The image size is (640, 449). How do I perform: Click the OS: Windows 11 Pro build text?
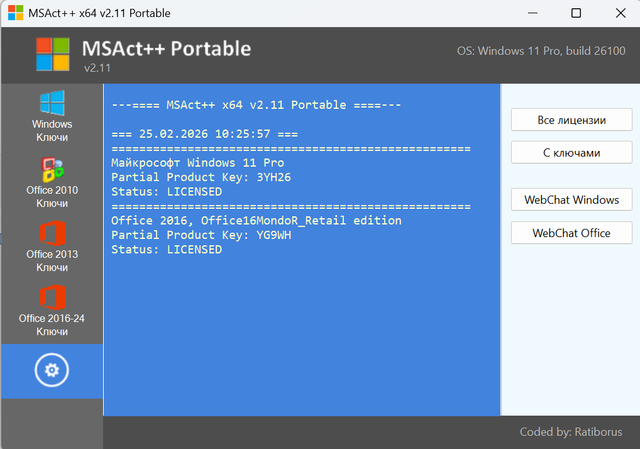(x=541, y=51)
